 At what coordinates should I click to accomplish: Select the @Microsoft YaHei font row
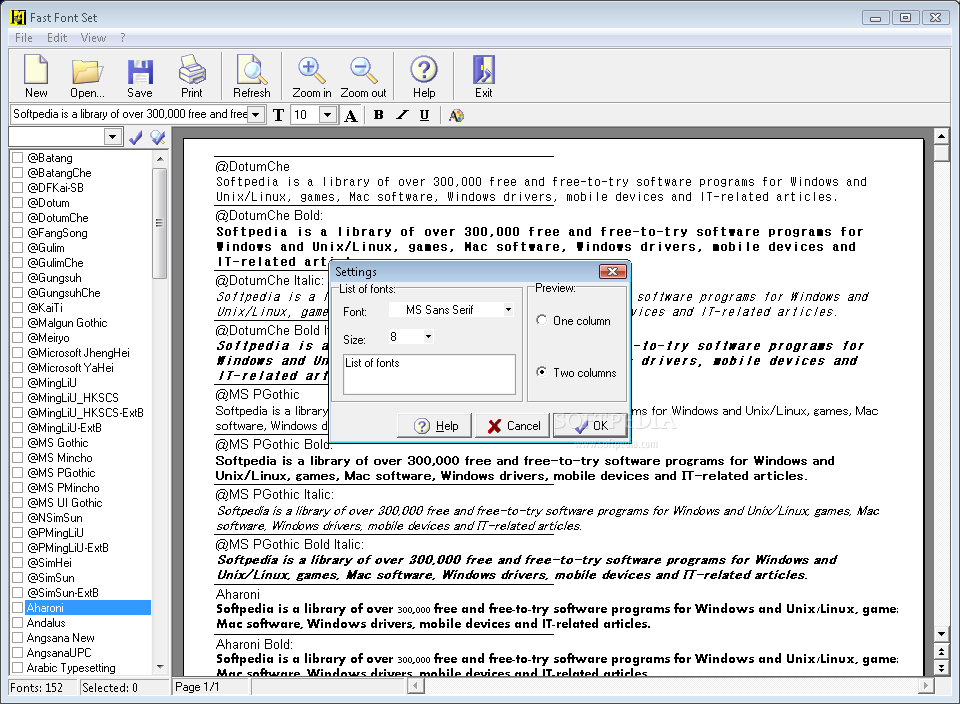(x=70, y=368)
